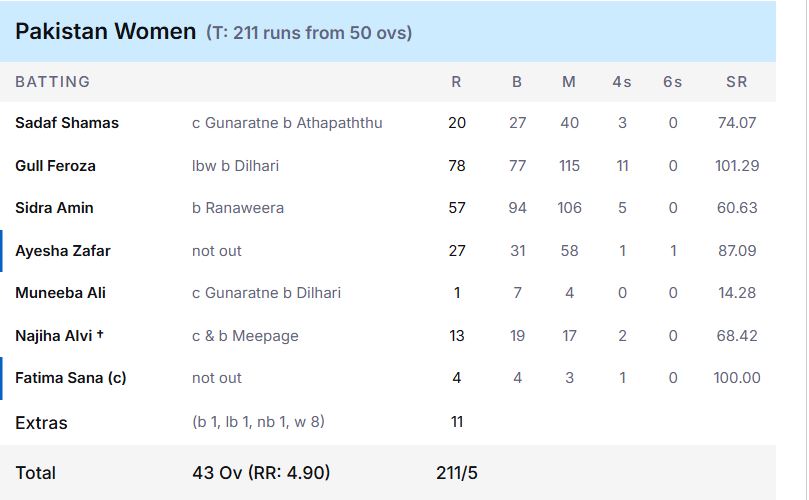Screen dimensions: 809x500
Task: Open Sadaf Shamas player profile link
Action: tap(67, 123)
